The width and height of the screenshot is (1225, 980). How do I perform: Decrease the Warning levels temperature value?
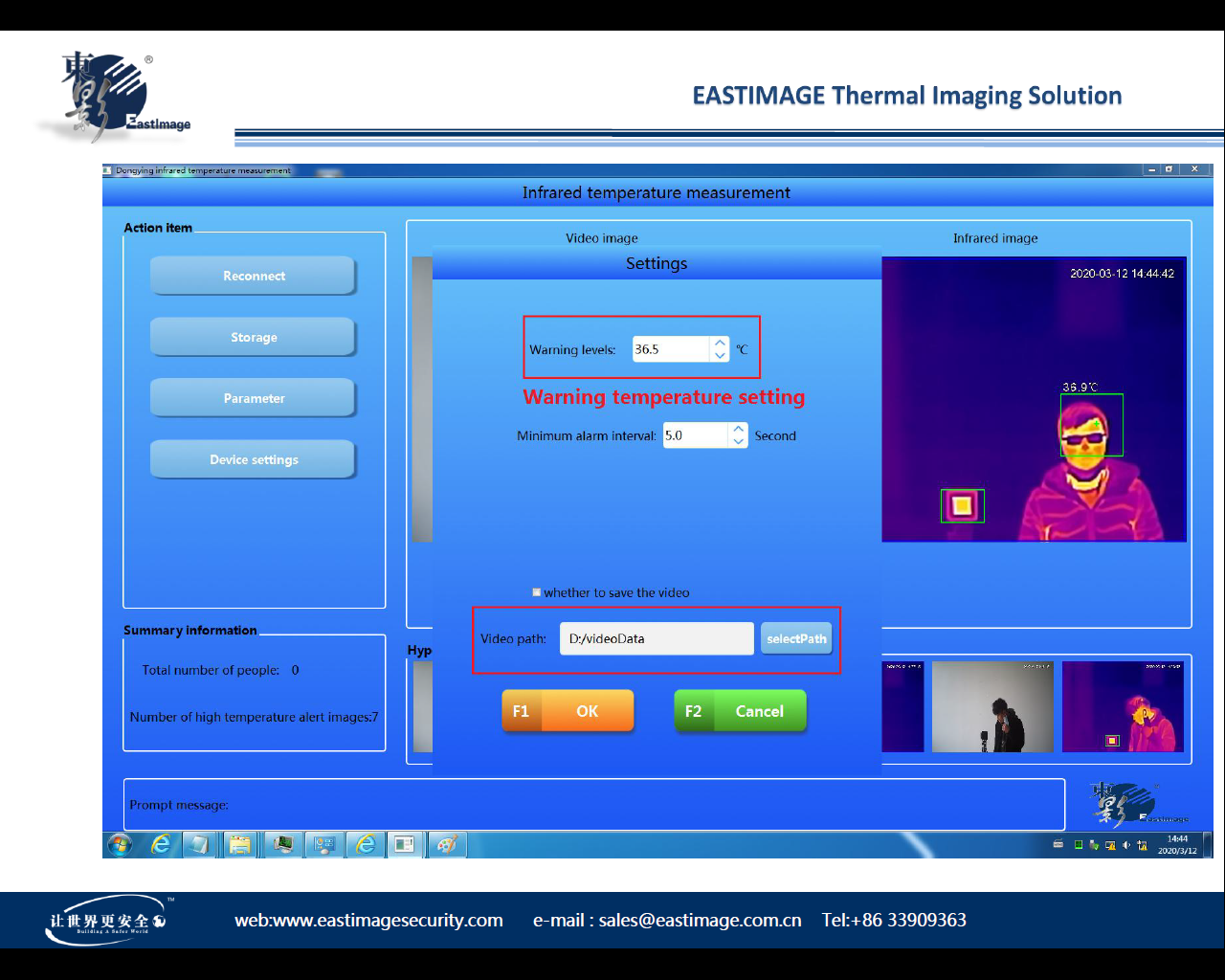pyautogui.click(x=720, y=356)
